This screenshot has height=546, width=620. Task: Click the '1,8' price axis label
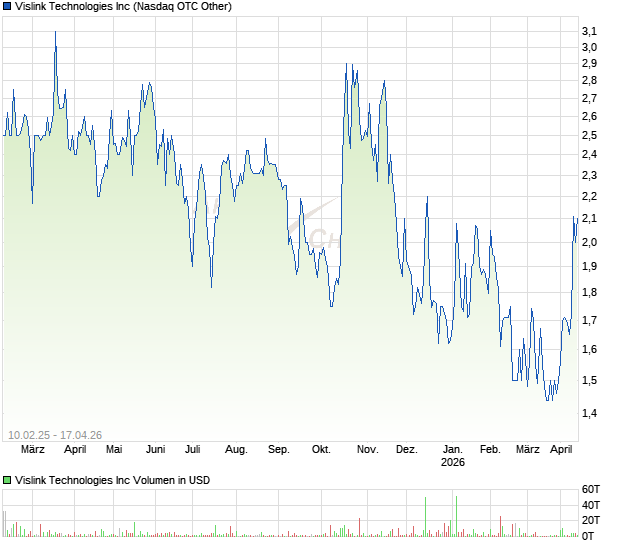pos(589,293)
